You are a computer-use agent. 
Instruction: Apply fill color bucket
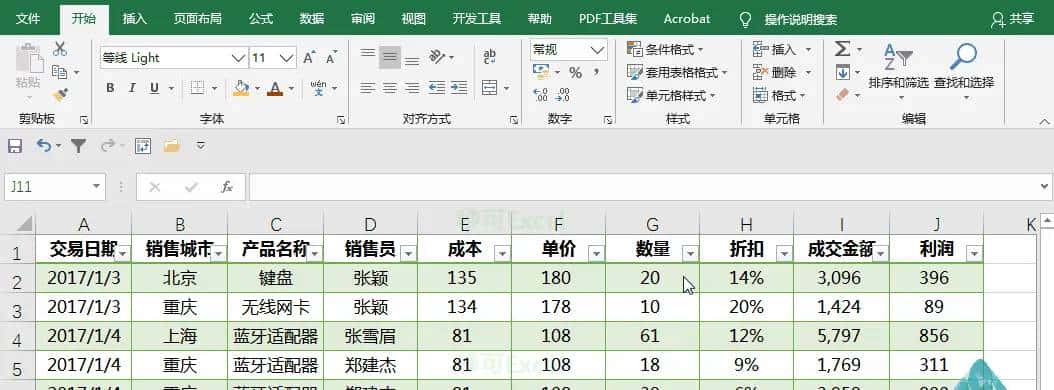click(241, 88)
